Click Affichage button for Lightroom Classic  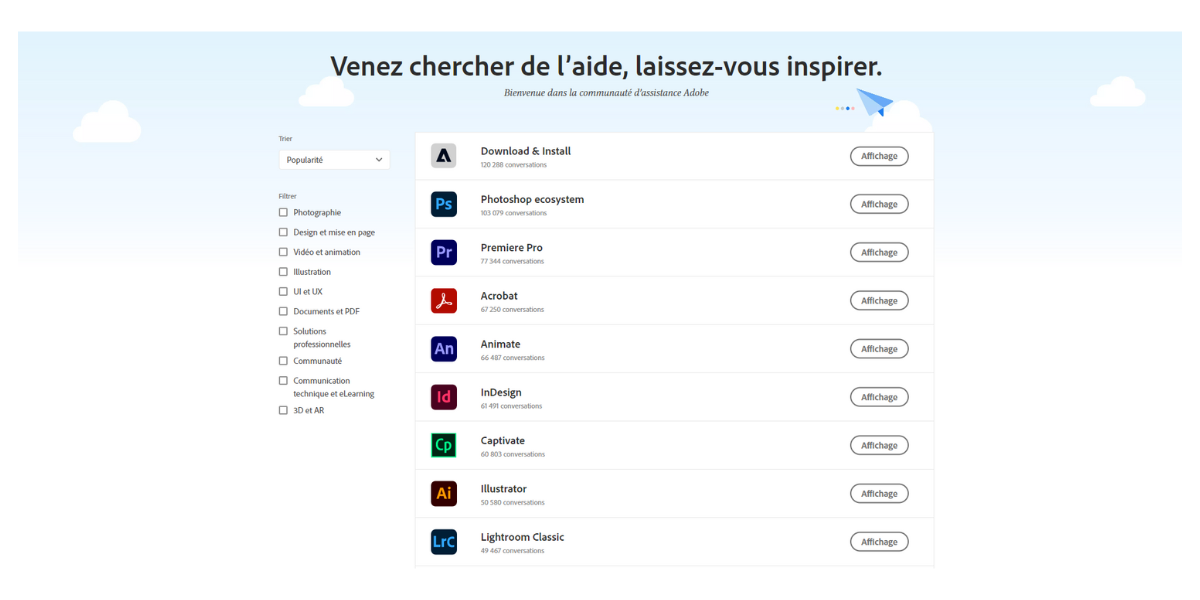coord(879,542)
